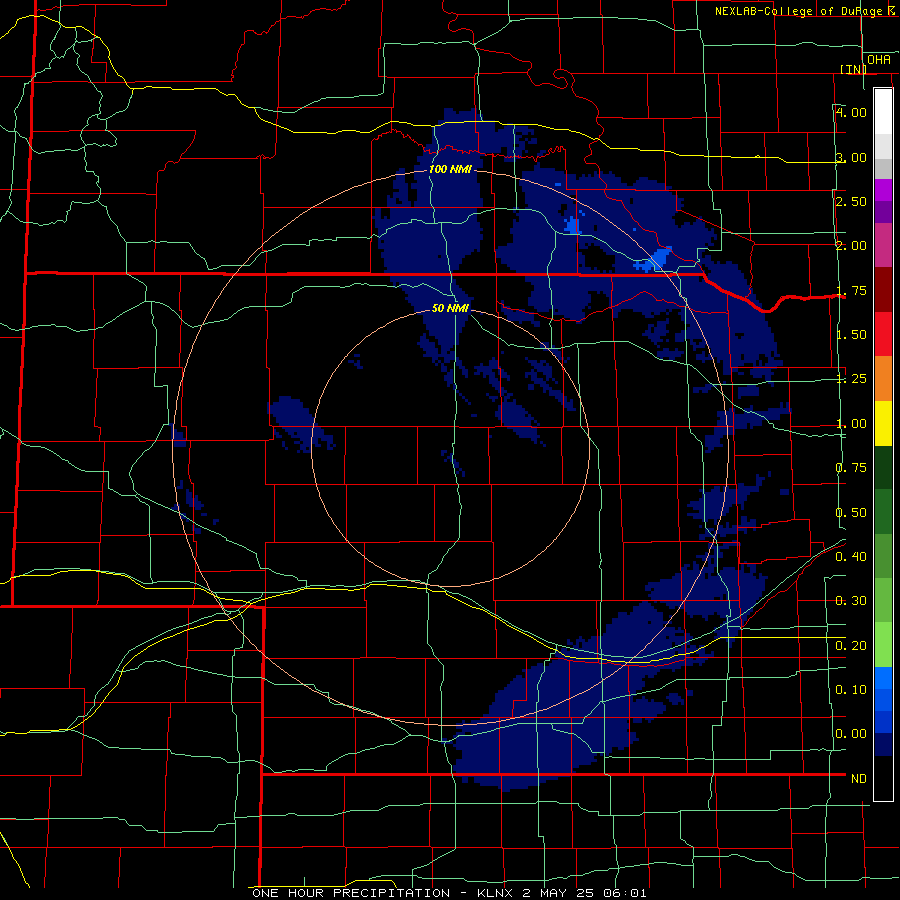Click the 1.75 legend value
Screen dimensions: 900x900
click(x=851, y=290)
